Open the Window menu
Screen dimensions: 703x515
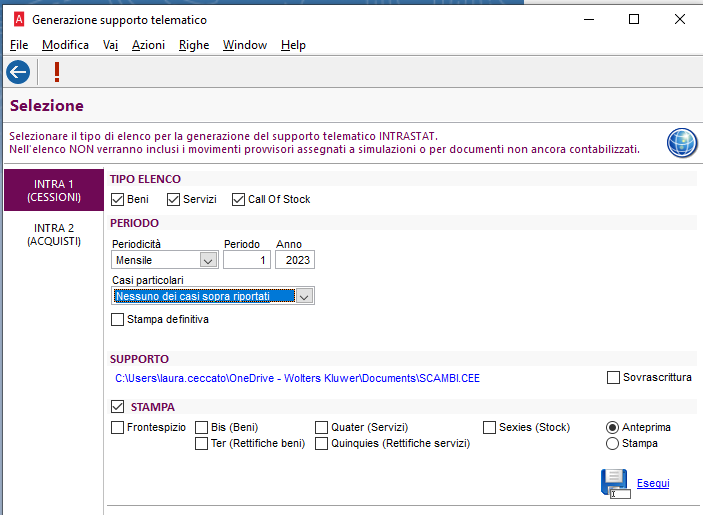click(245, 45)
